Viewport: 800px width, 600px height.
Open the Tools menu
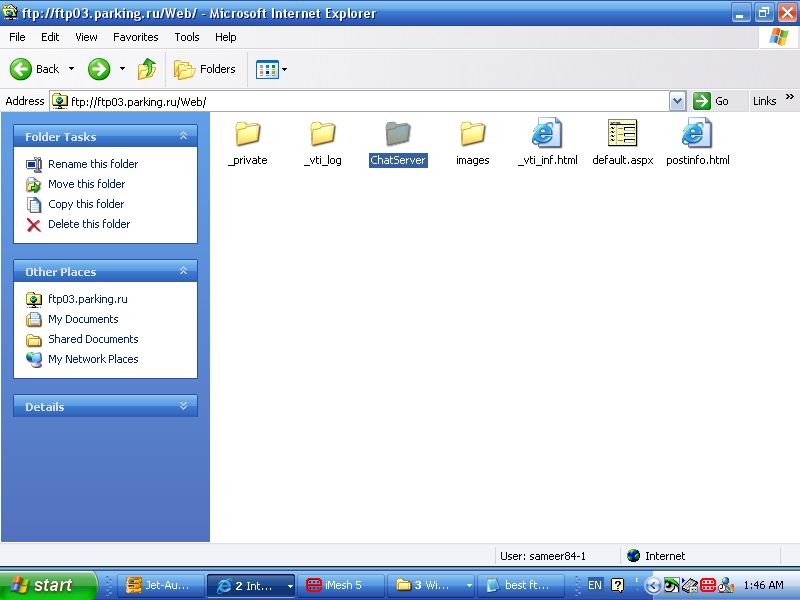click(187, 37)
